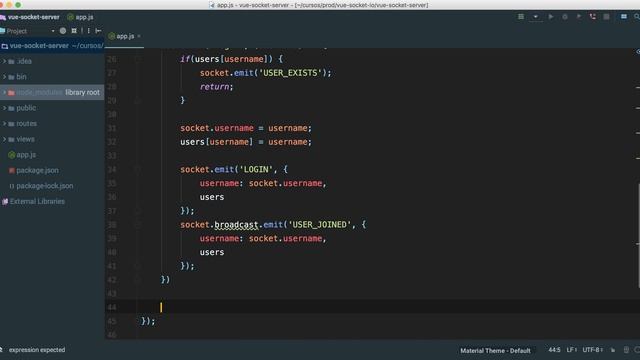Click status bar left corner tool-window icon
This screenshot has width=640, height=360.
[x=2, y=350]
